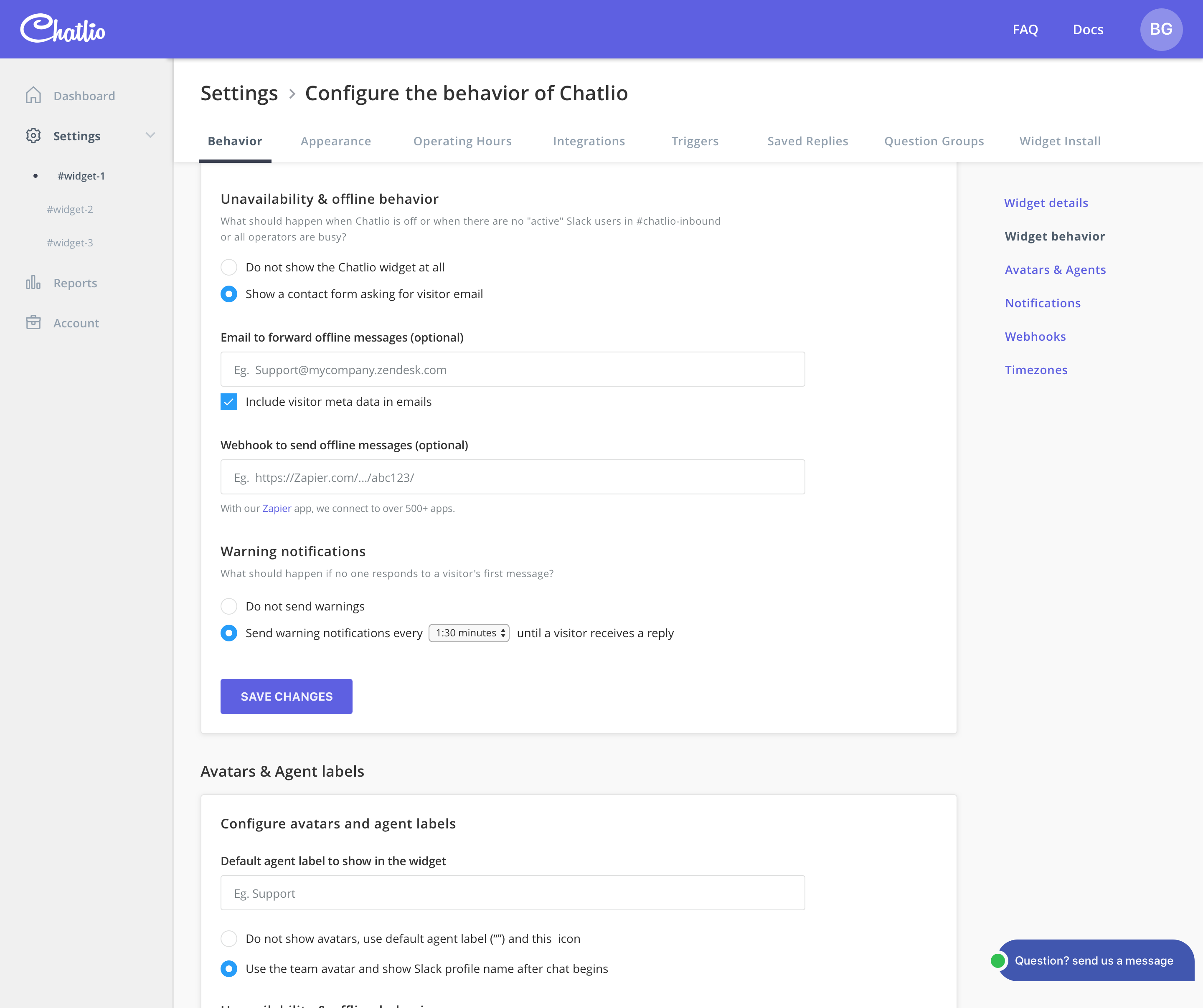Select 'Do not send warnings' radio

pyautogui.click(x=228, y=606)
